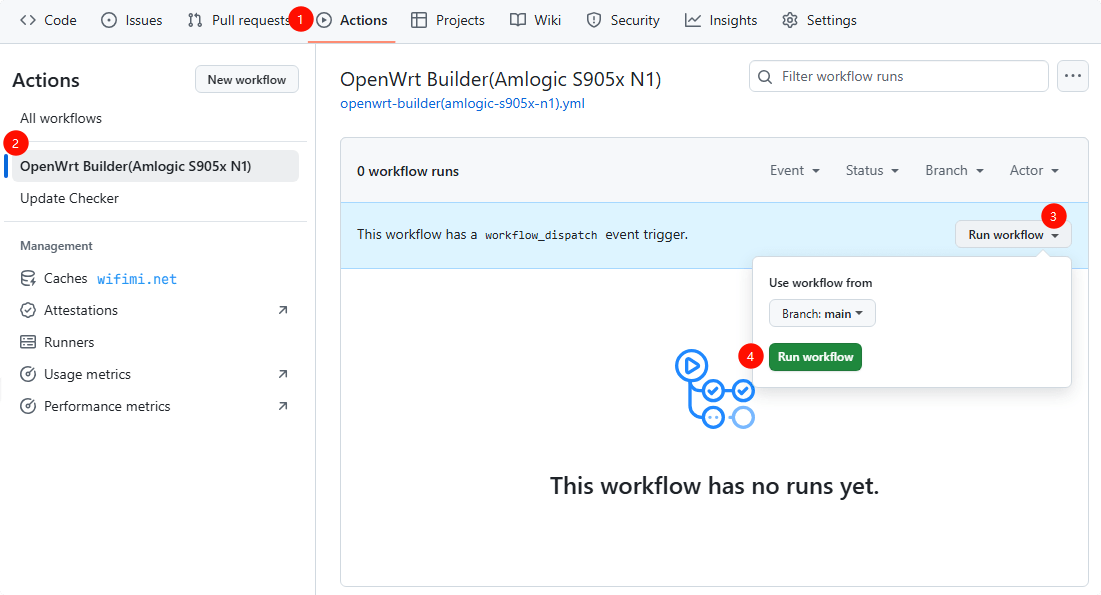Click the Performance metrics meter icon

pyautogui.click(x=28, y=406)
